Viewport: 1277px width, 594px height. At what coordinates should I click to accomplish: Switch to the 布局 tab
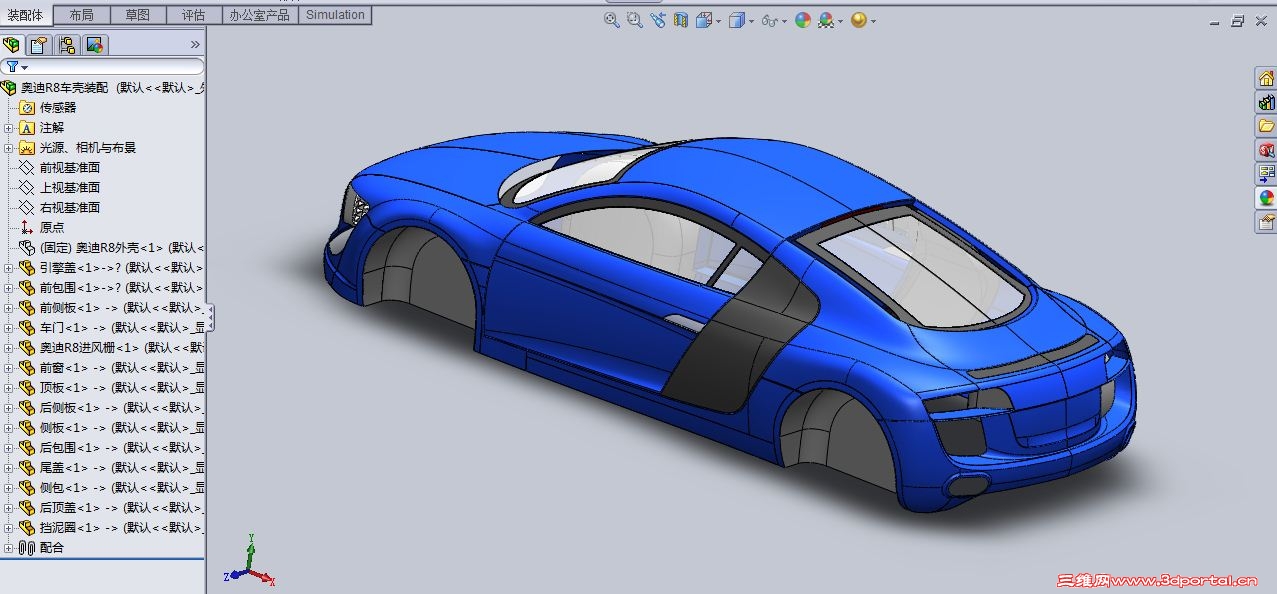[82, 15]
